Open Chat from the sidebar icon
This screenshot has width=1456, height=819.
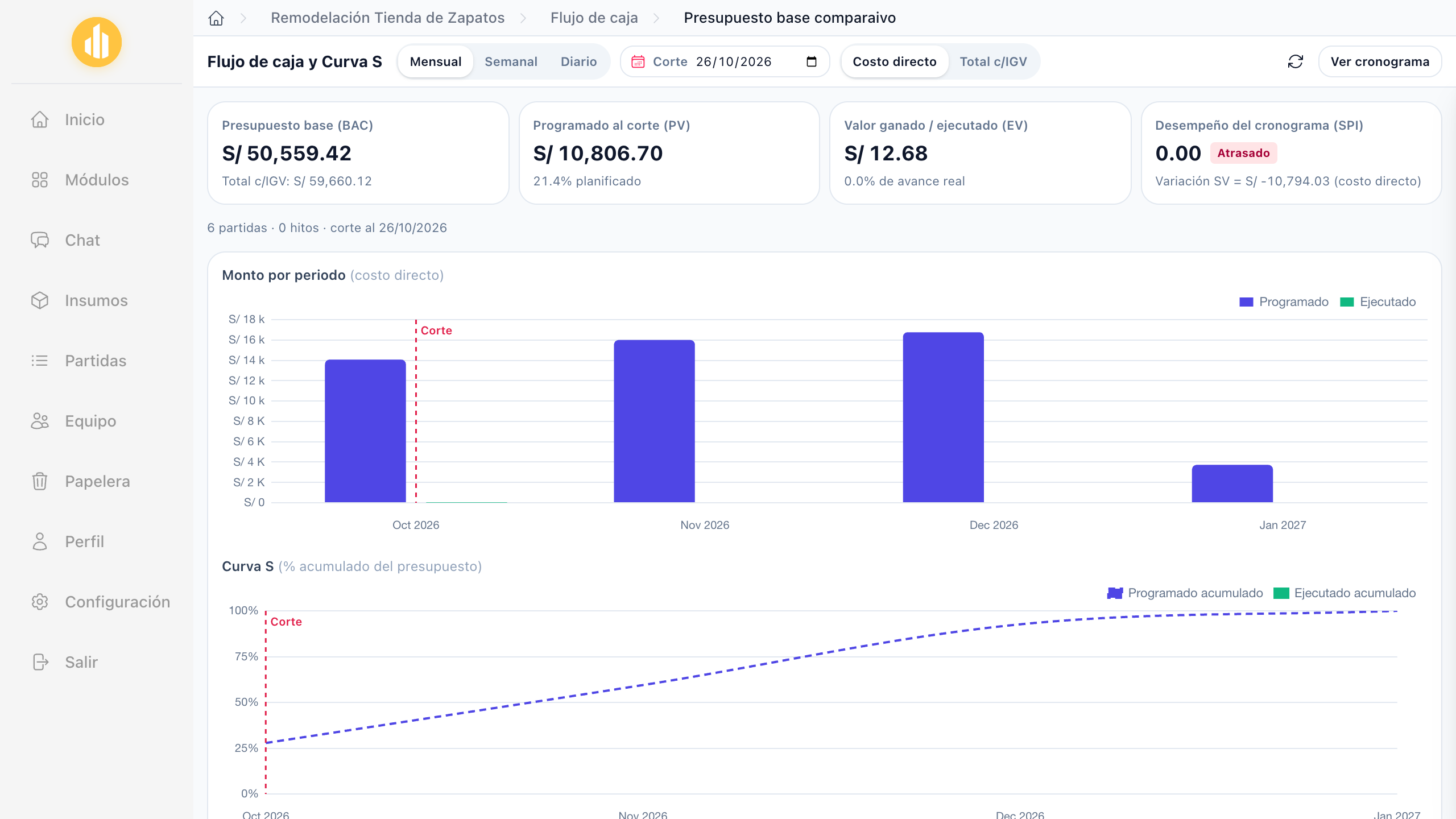tap(40, 240)
